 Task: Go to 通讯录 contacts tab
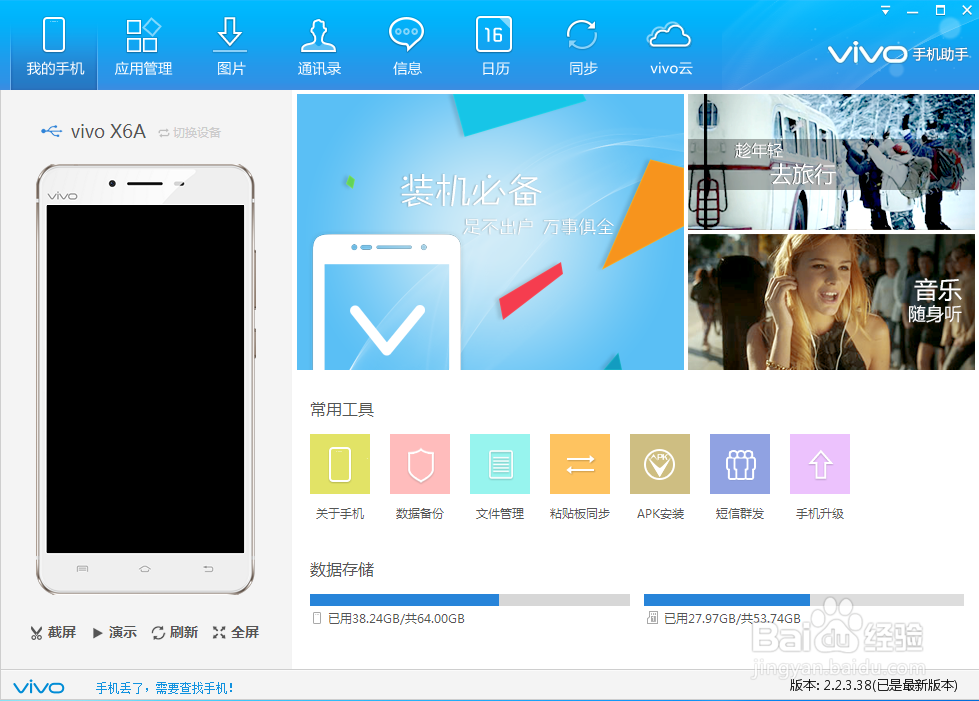click(319, 47)
